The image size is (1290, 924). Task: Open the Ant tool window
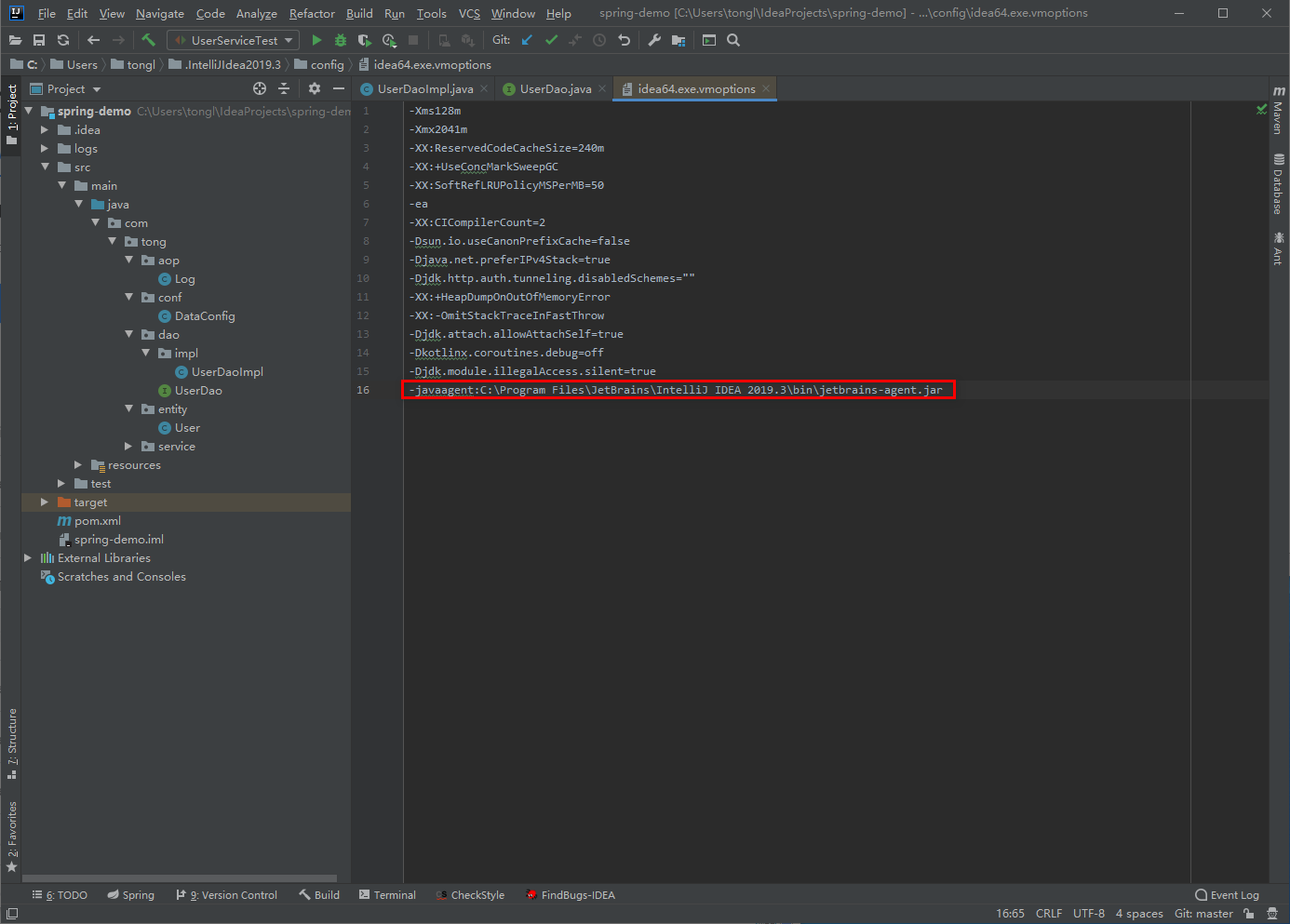pos(1279,248)
